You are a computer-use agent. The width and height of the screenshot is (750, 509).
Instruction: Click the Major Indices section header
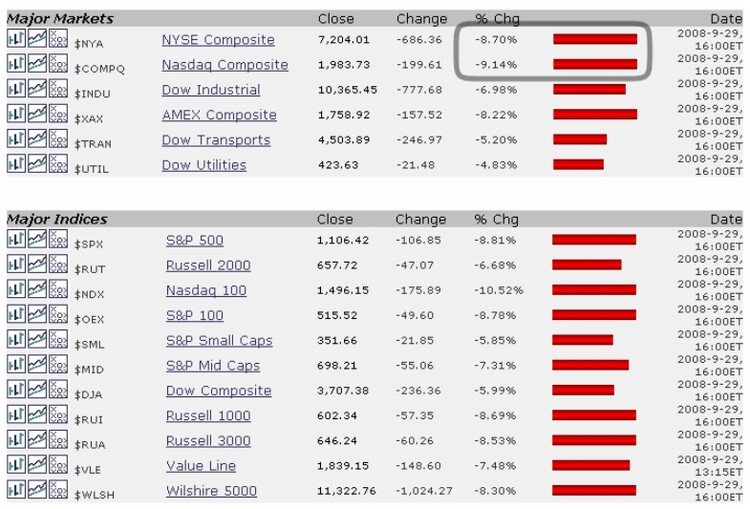click(57, 219)
